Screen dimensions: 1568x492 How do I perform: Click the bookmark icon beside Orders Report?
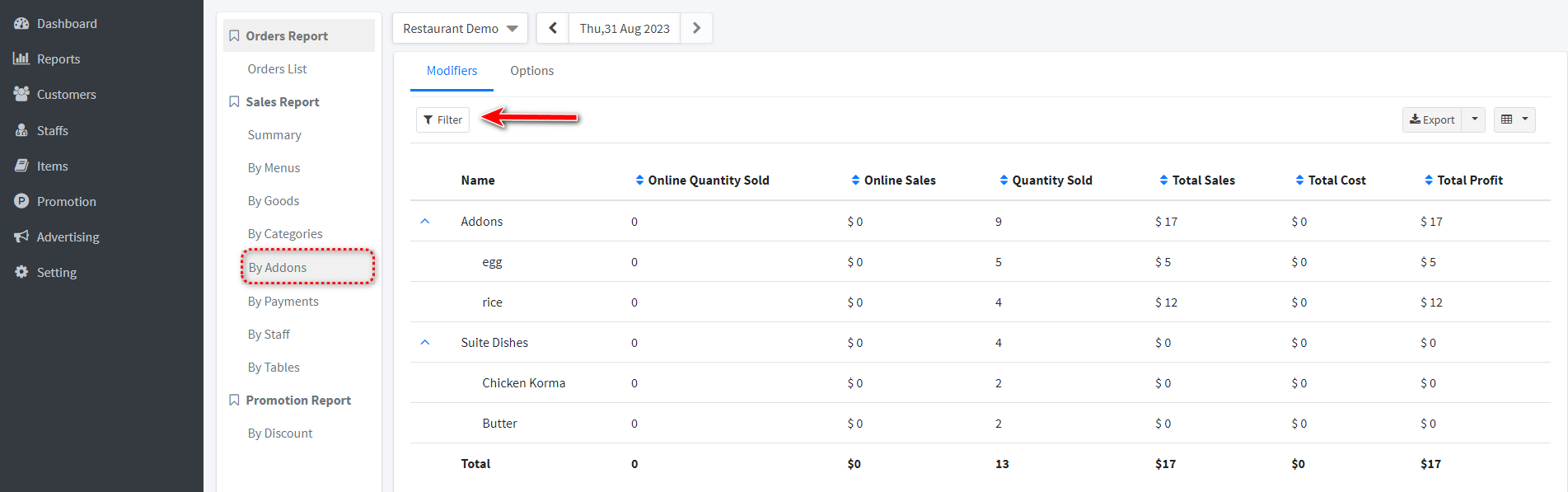tap(234, 35)
